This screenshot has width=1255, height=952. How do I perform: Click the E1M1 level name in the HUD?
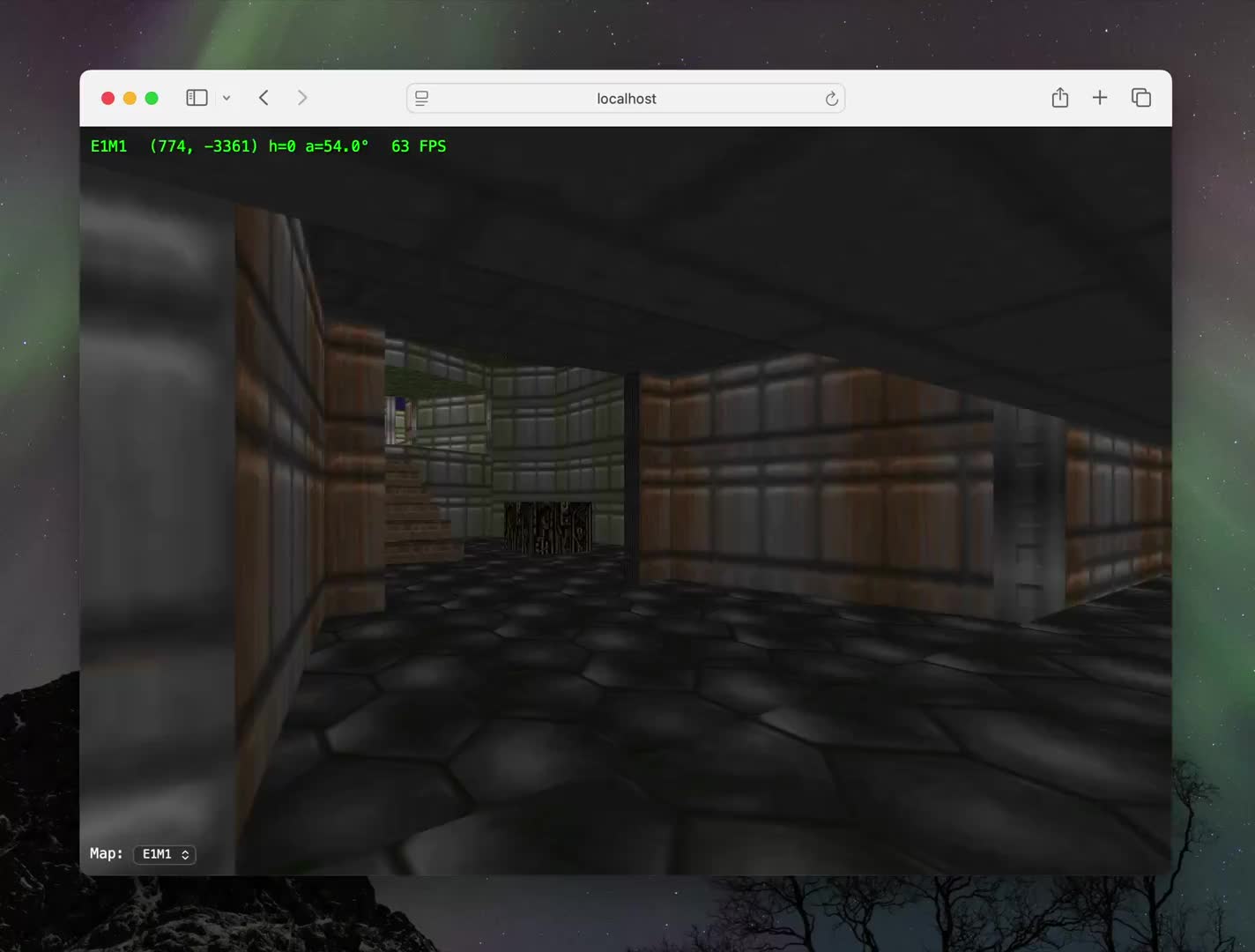coord(108,146)
